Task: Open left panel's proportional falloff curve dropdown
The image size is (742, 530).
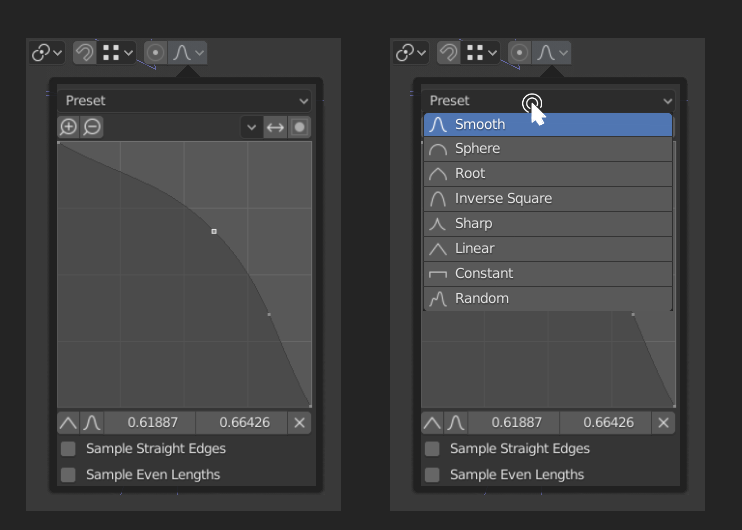Action: tap(188, 53)
